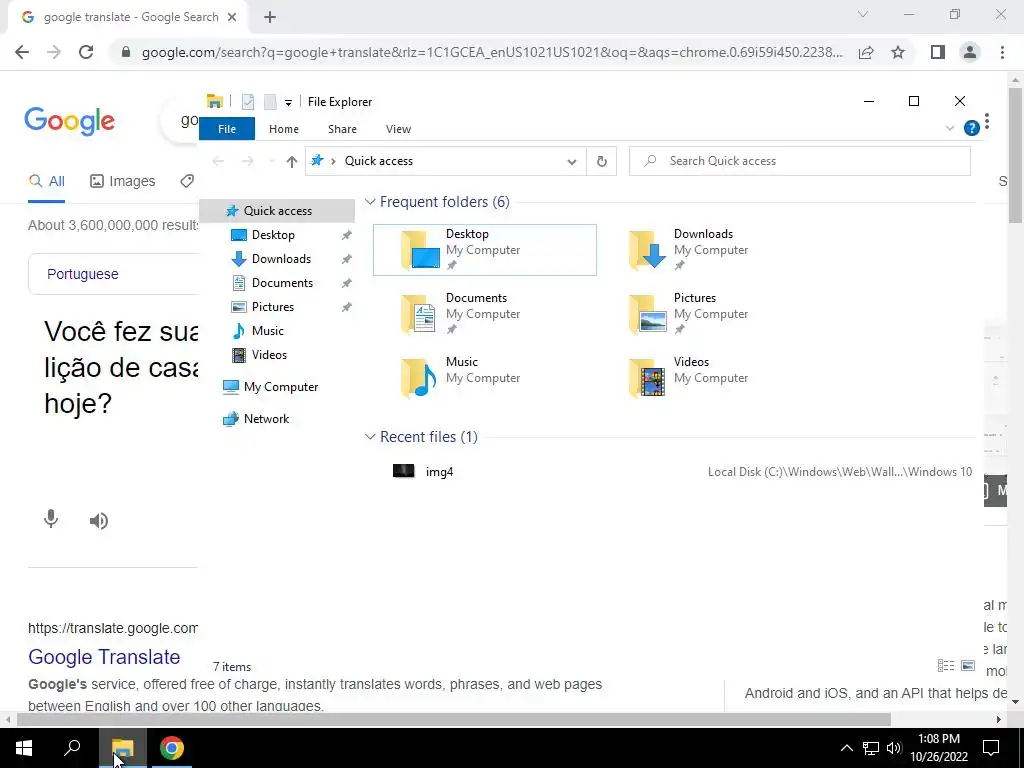Select Videos in the navigation pane
The width and height of the screenshot is (1024, 768).
click(x=269, y=355)
